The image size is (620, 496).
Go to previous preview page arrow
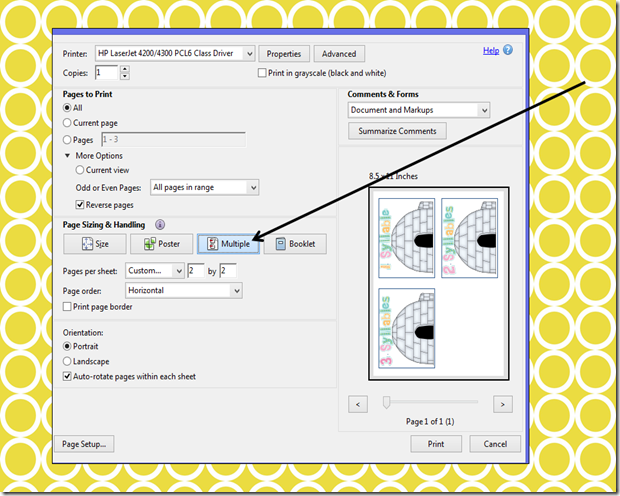pos(358,404)
